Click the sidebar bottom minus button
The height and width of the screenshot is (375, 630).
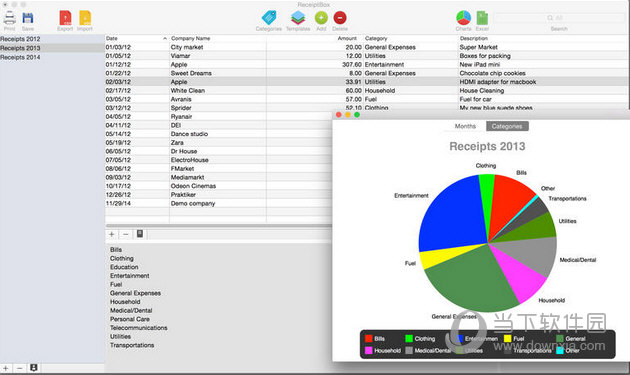click(x=20, y=368)
